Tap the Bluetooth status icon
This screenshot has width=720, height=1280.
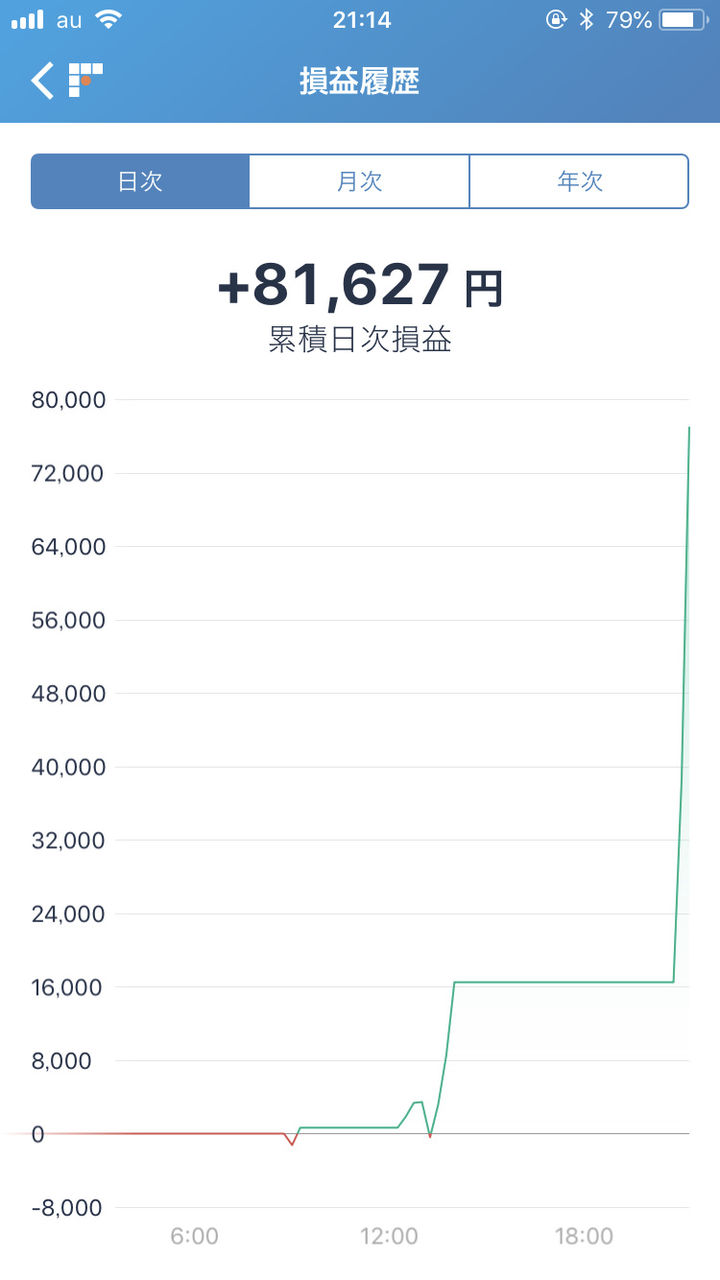click(x=587, y=19)
